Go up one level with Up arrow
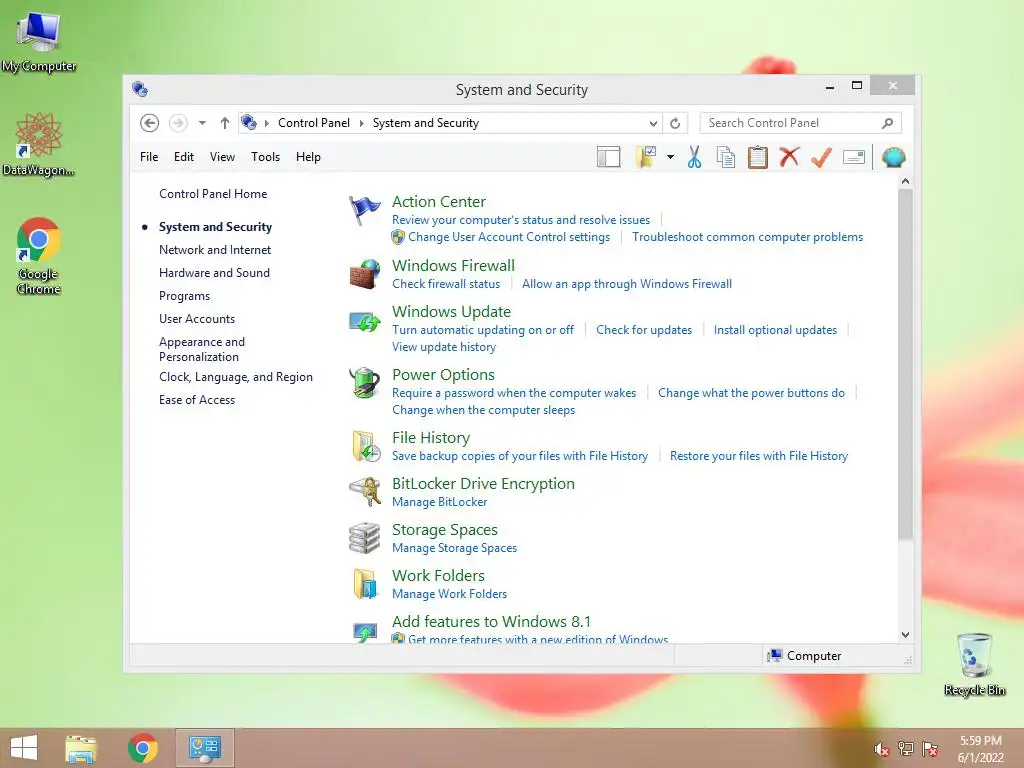This screenshot has height=768, width=1024. (225, 123)
